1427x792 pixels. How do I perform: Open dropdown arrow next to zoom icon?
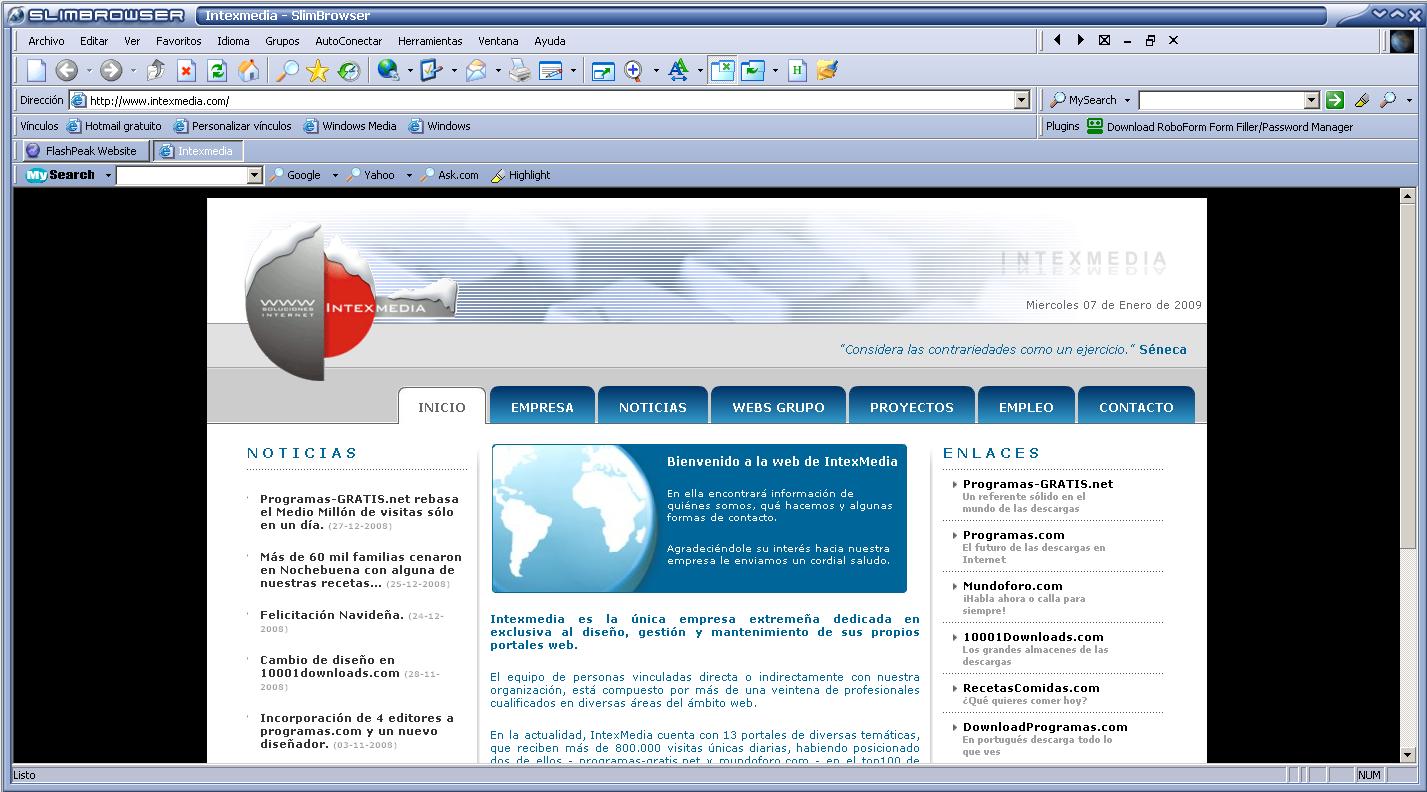tap(656, 71)
